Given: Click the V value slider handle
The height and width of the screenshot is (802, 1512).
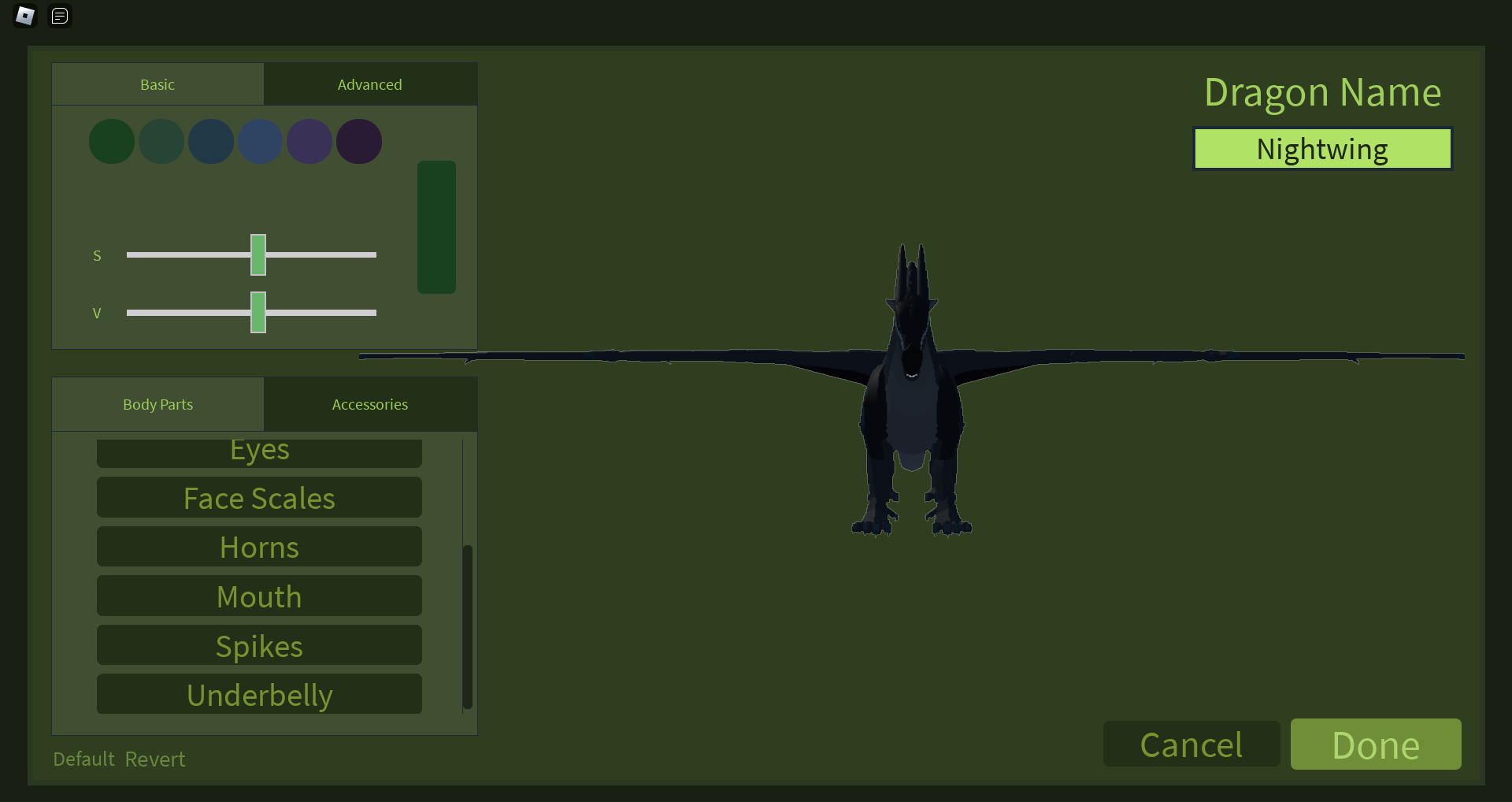Looking at the screenshot, I should (258, 312).
